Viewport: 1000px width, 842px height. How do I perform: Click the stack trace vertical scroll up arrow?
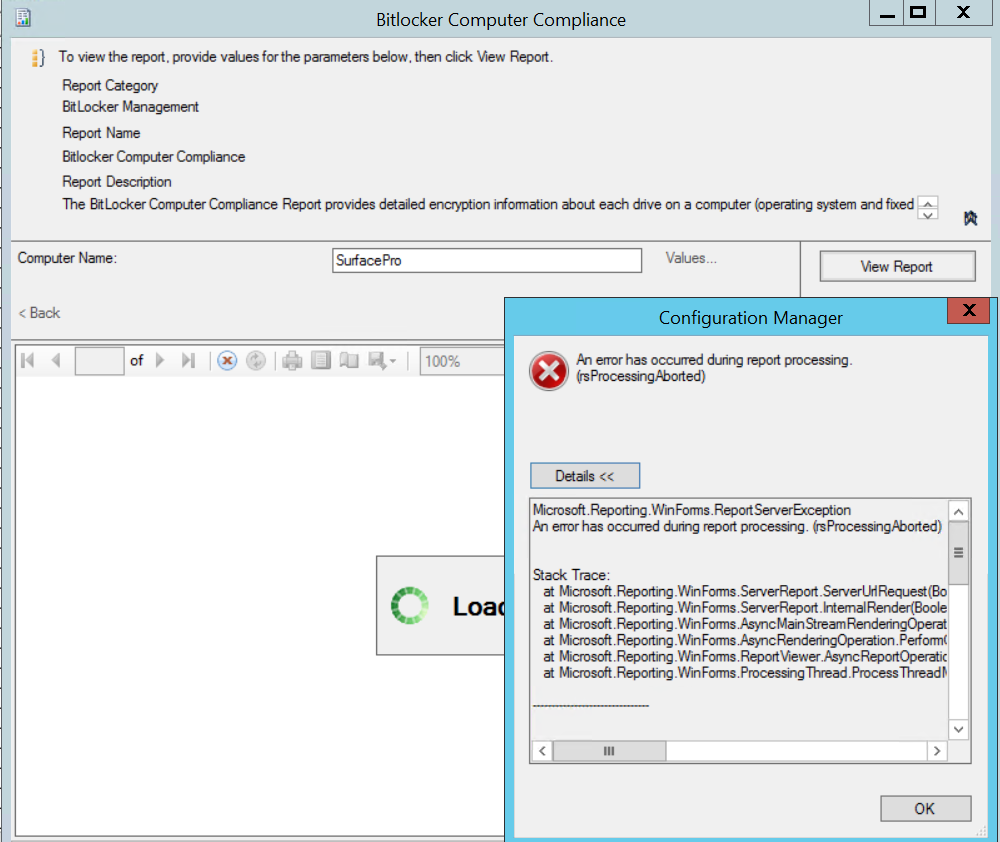tap(959, 512)
